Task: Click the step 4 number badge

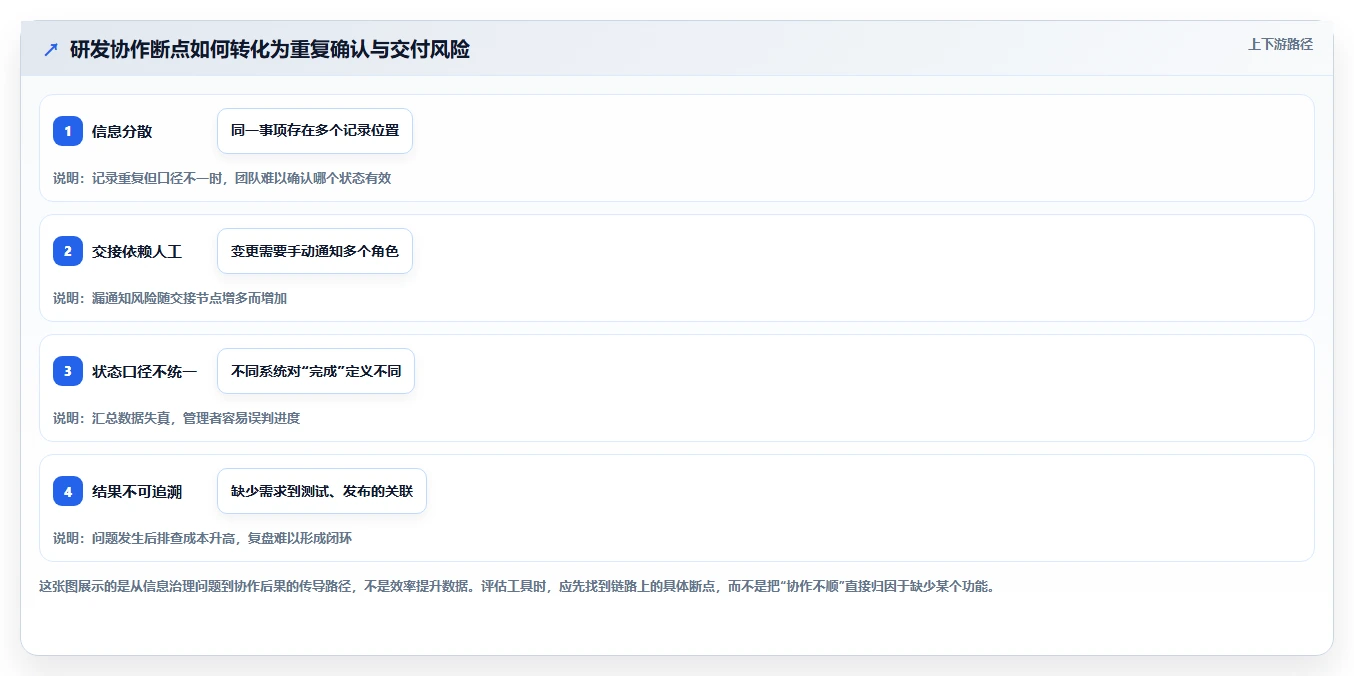Action: [68, 491]
